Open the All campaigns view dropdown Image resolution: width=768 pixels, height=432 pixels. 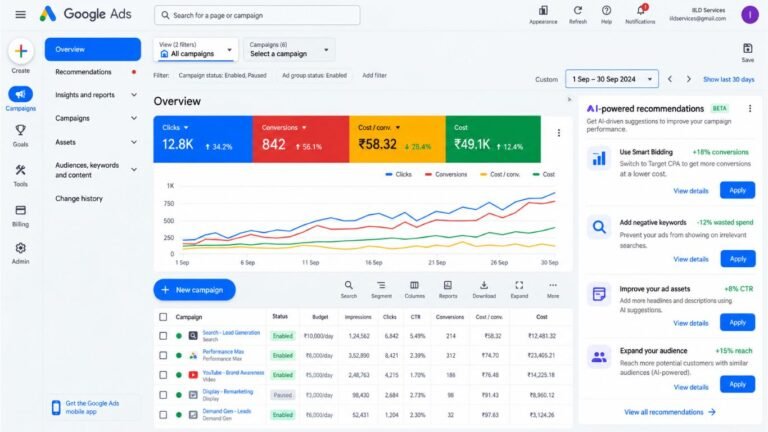point(196,49)
